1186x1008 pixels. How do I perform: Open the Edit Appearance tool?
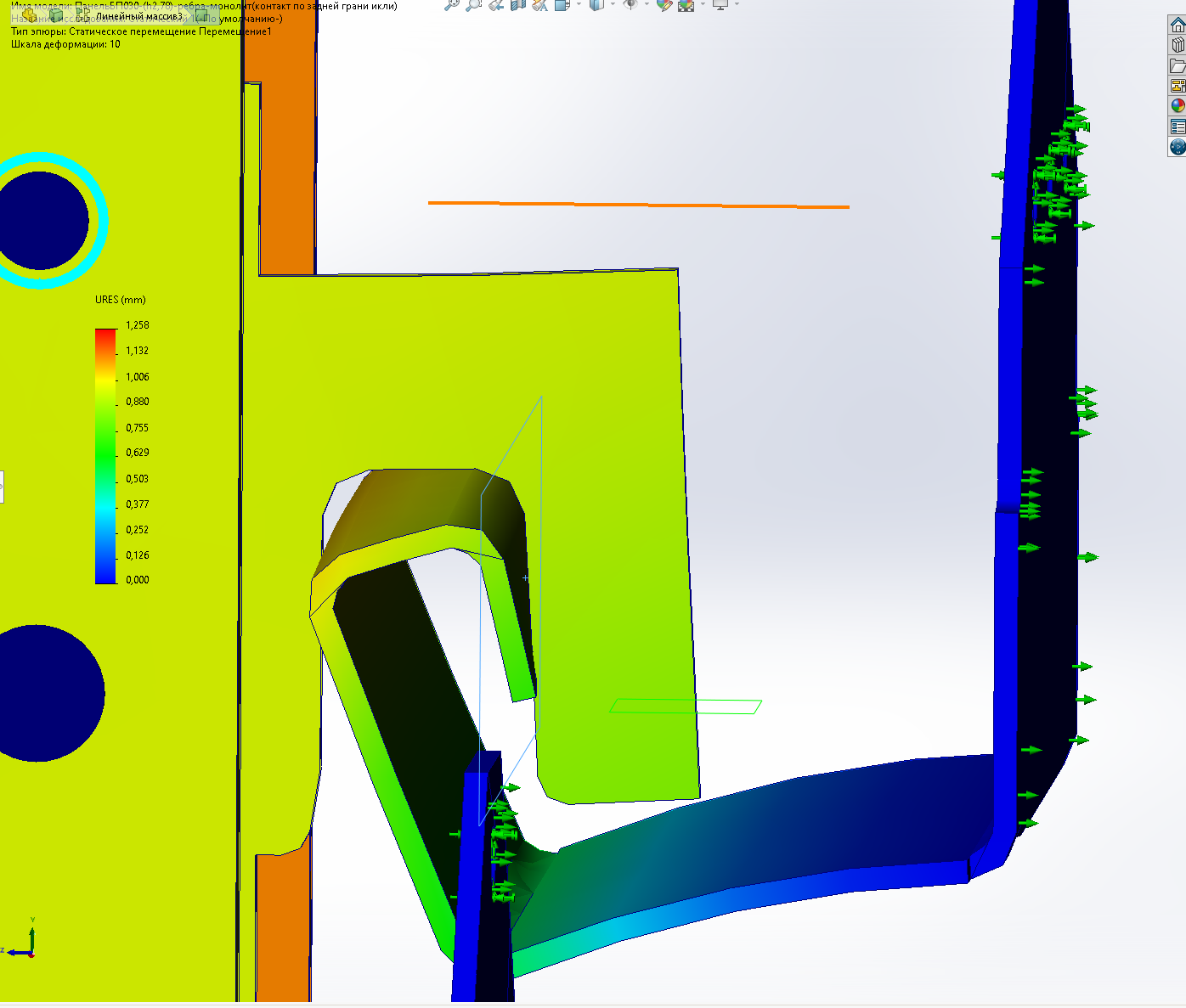[664, 5]
